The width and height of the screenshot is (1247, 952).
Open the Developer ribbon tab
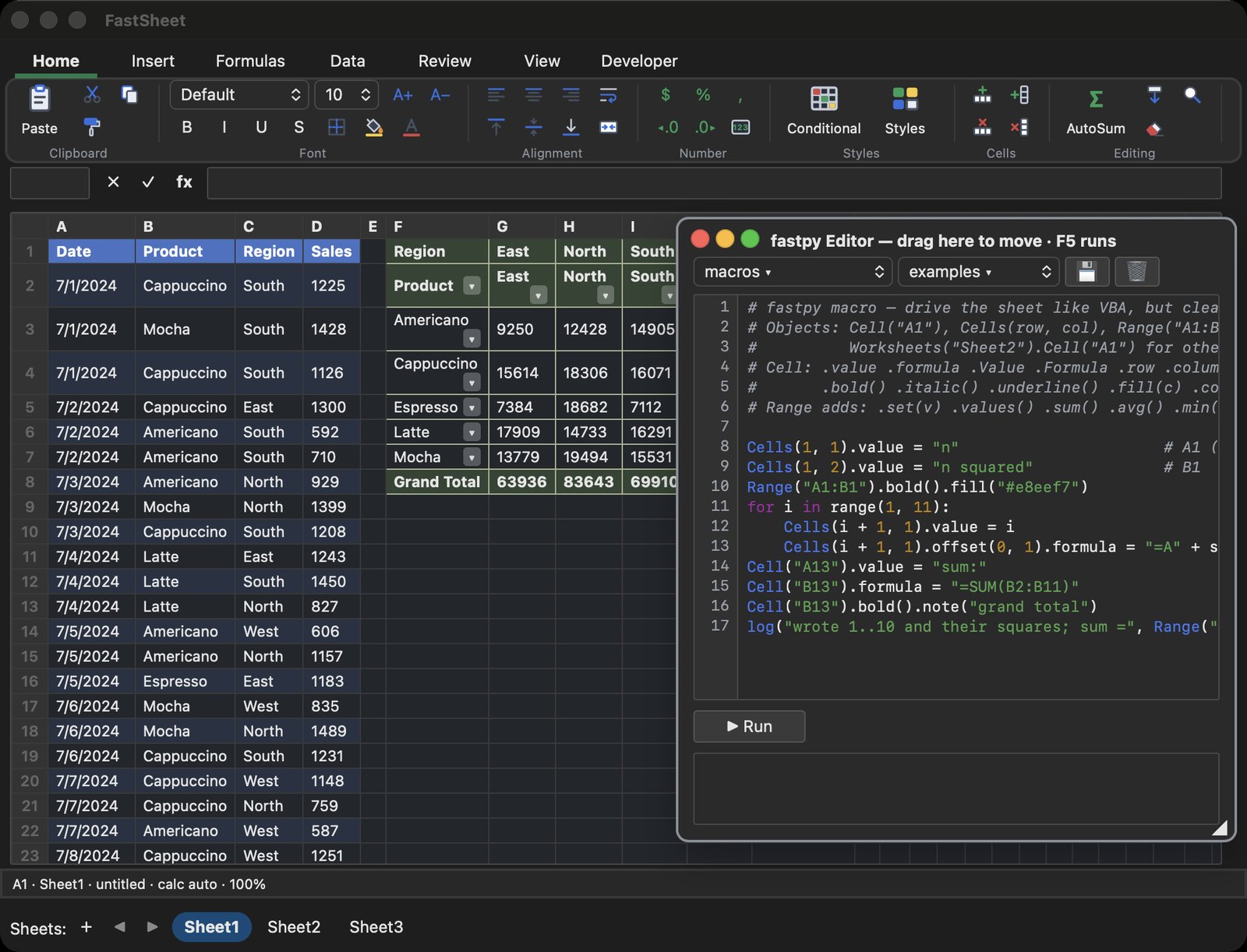[x=639, y=61]
